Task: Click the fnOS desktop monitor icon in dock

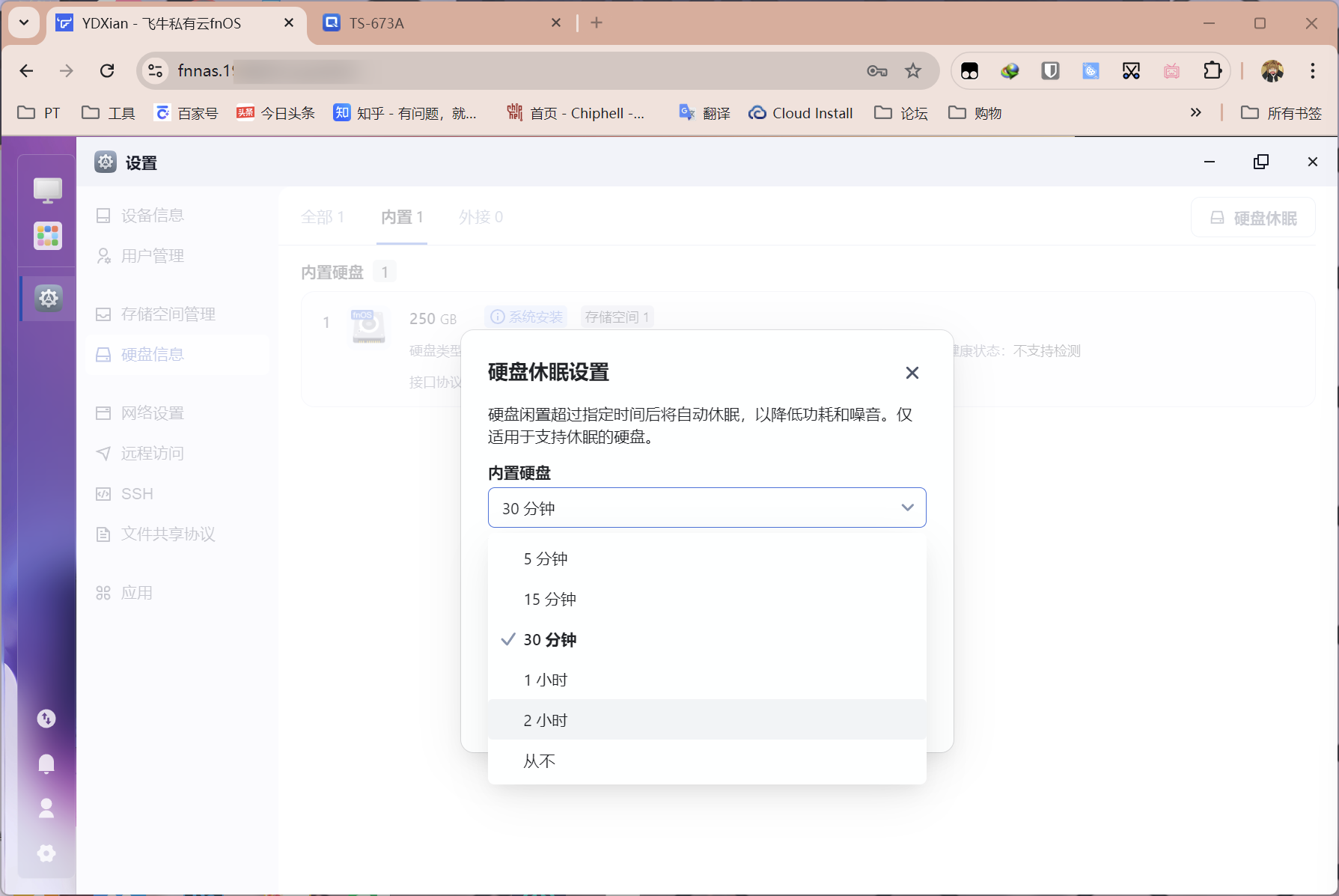Action: [x=47, y=190]
